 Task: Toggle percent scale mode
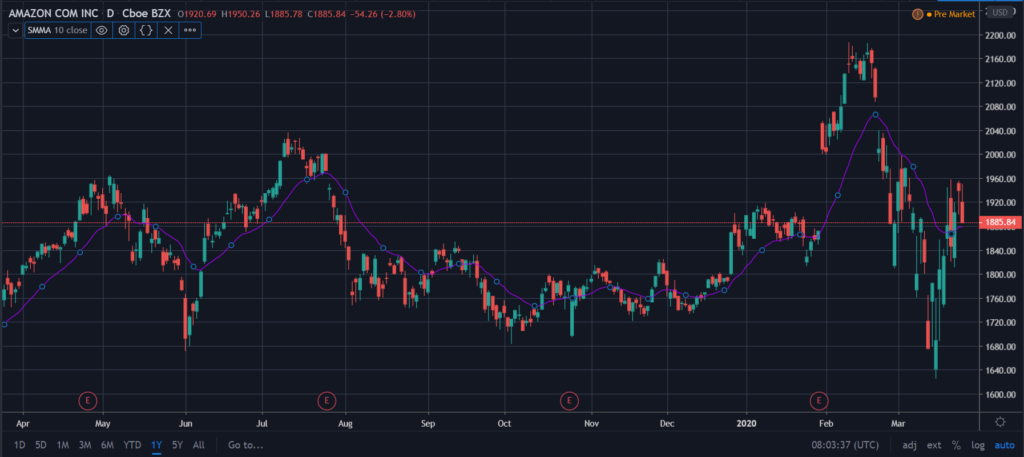[x=956, y=445]
